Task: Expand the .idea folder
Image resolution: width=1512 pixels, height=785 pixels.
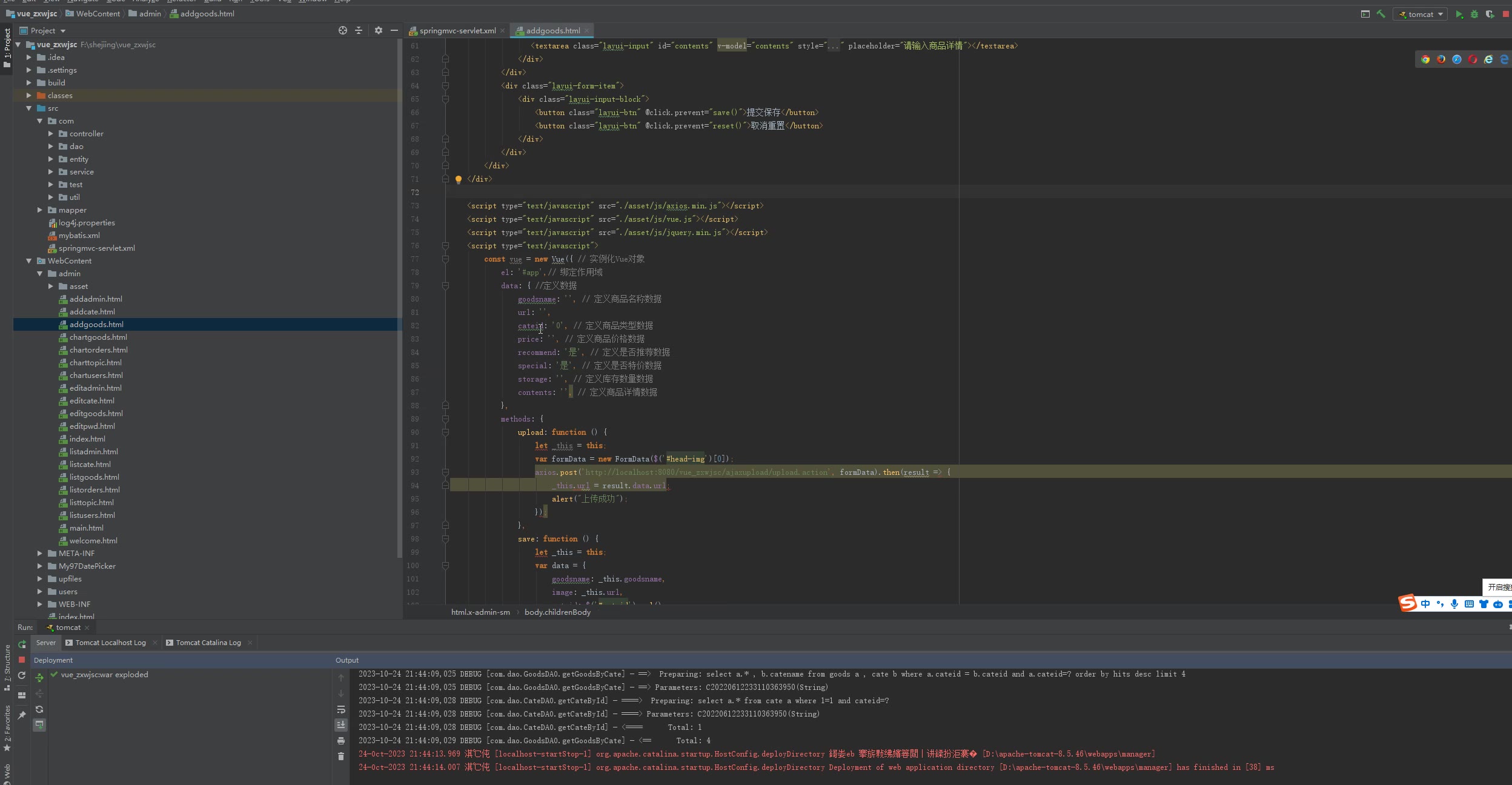Action: (28, 58)
